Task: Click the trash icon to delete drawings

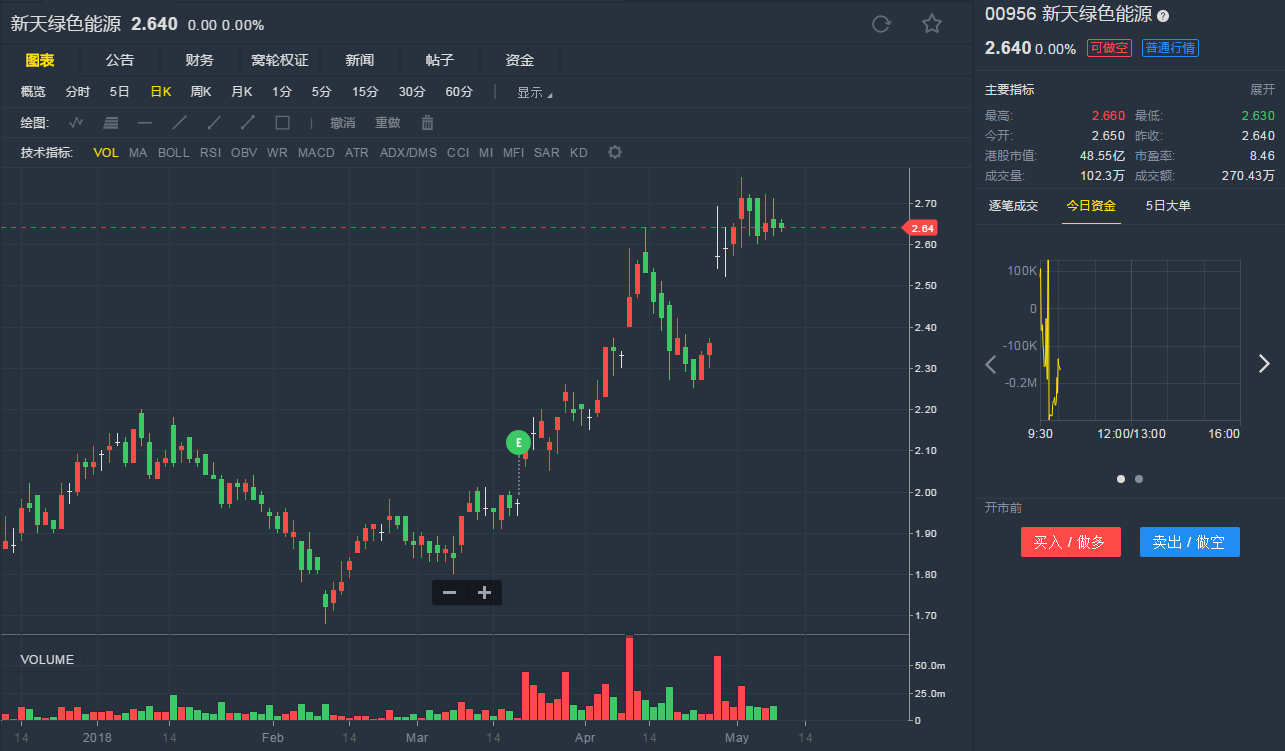Action: click(x=428, y=123)
